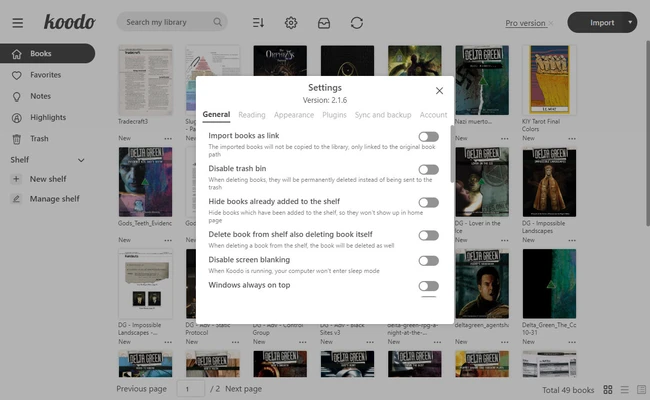Switch to cover view icon
Viewport: 650px width, 400px height.
click(641, 390)
